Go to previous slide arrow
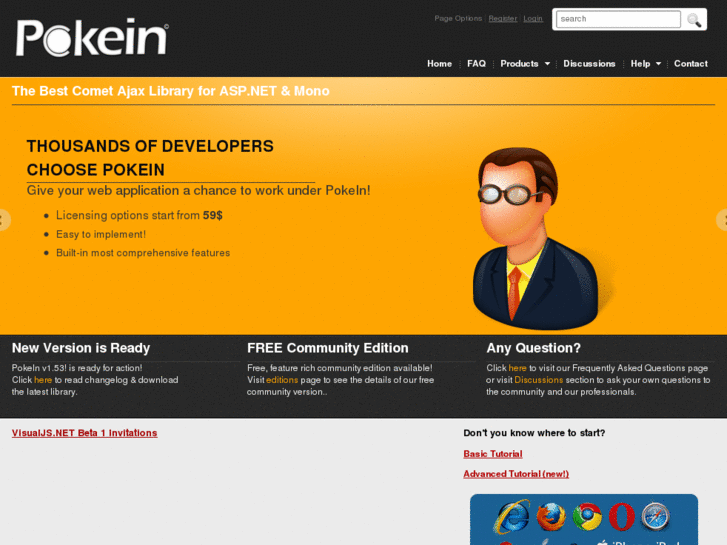This screenshot has width=727, height=545. click(x=4, y=220)
